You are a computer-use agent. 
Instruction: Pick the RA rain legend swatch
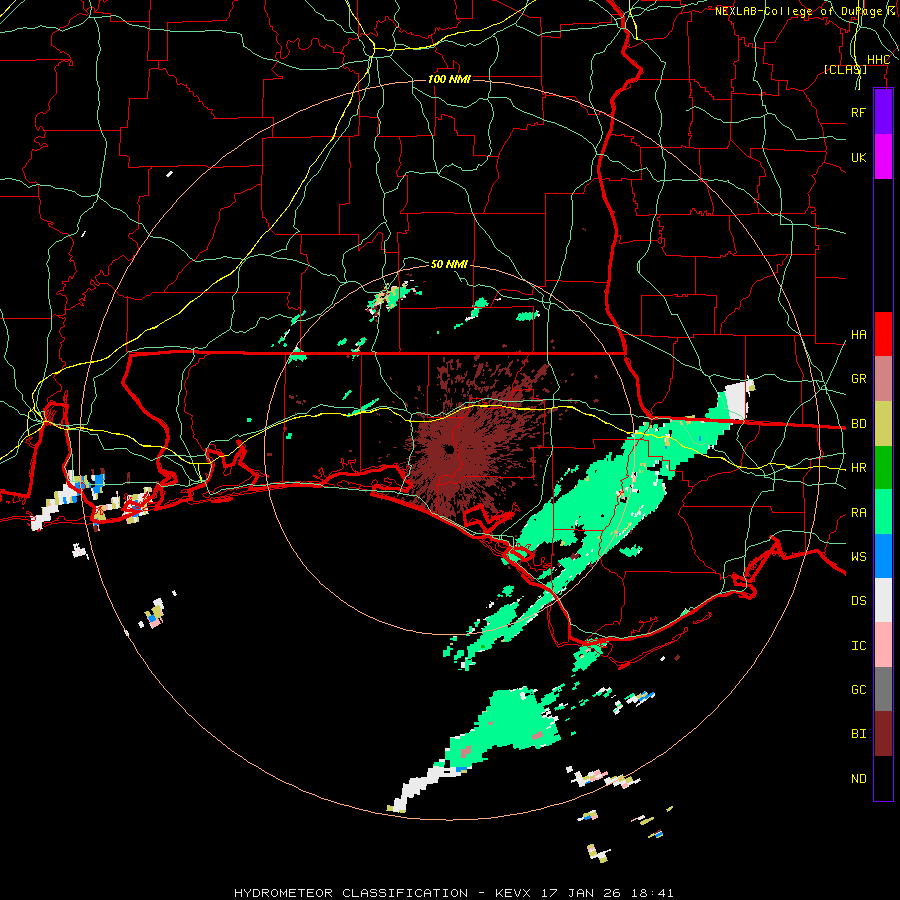click(883, 512)
